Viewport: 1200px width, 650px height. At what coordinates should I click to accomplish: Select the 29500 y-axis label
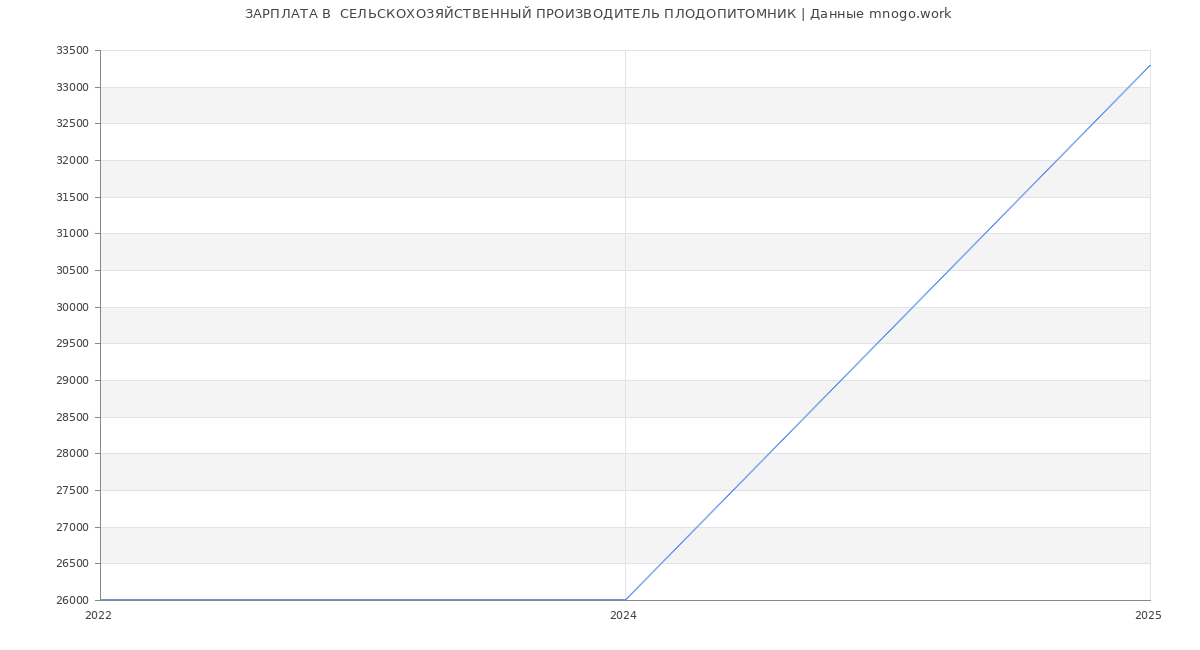pos(72,344)
